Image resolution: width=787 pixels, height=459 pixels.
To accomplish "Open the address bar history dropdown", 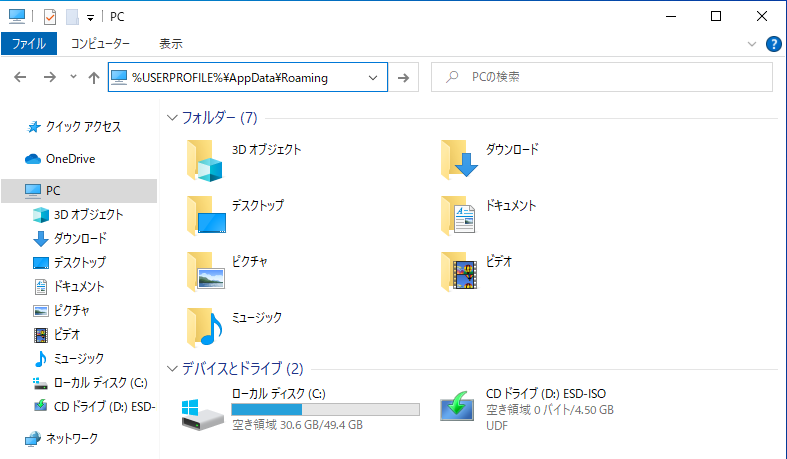I will [x=374, y=77].
